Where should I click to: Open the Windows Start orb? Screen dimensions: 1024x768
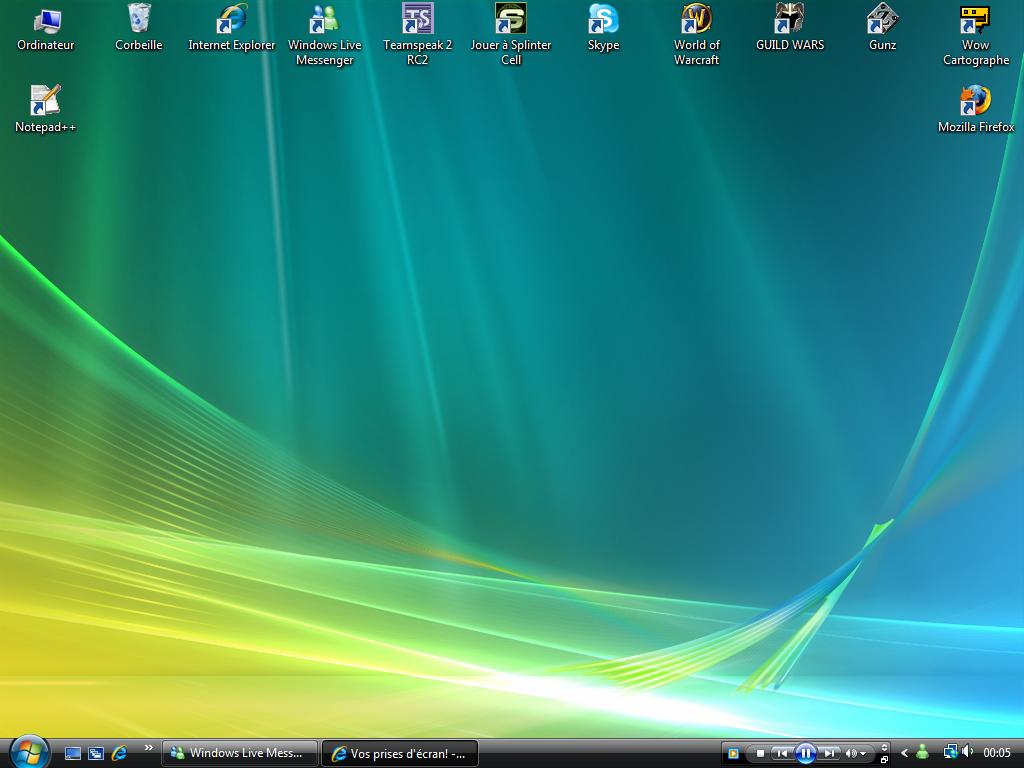tap(29, 752)
